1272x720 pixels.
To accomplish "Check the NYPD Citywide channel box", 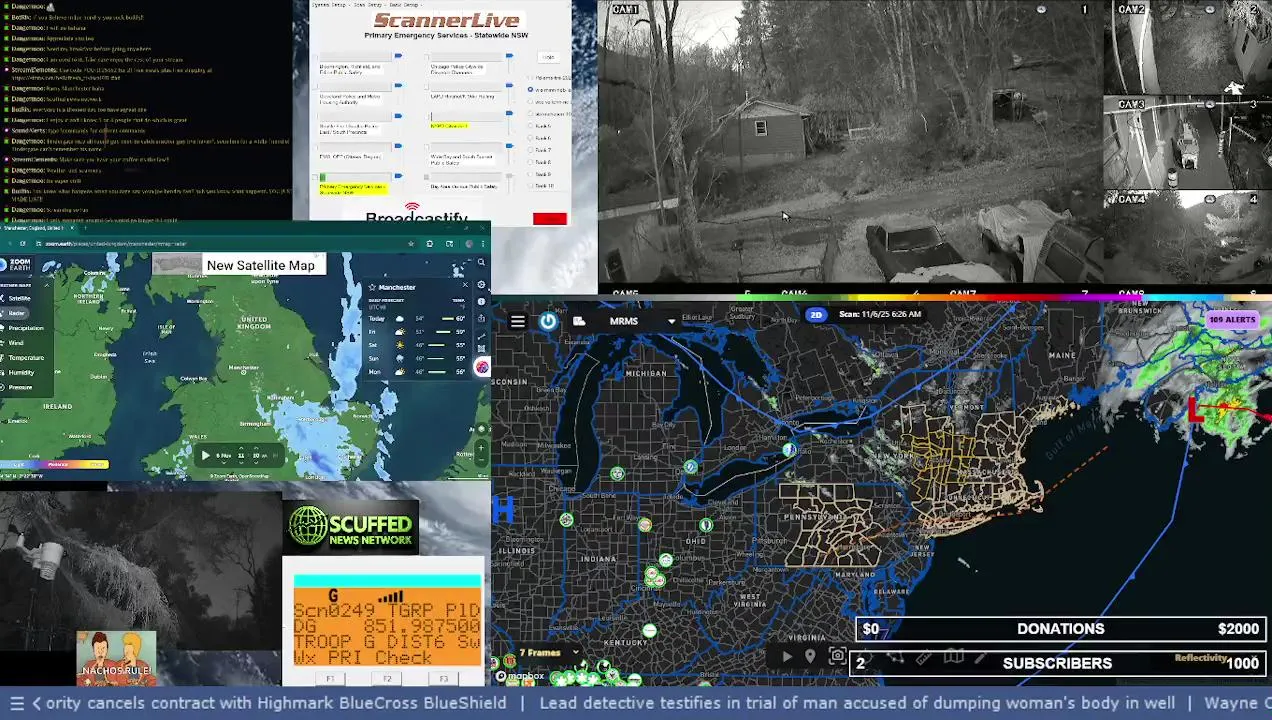I will (427, 117).
